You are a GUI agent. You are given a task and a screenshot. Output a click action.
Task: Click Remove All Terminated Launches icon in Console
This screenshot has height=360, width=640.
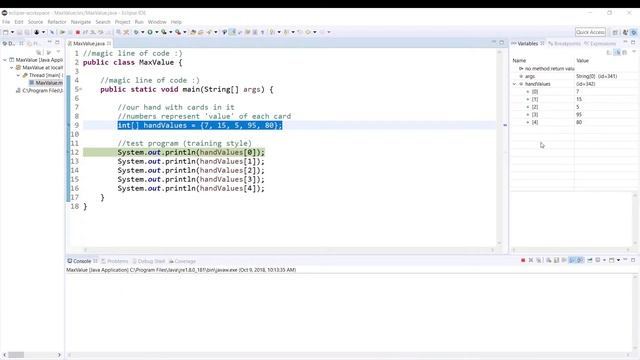(x=539, y=260)
